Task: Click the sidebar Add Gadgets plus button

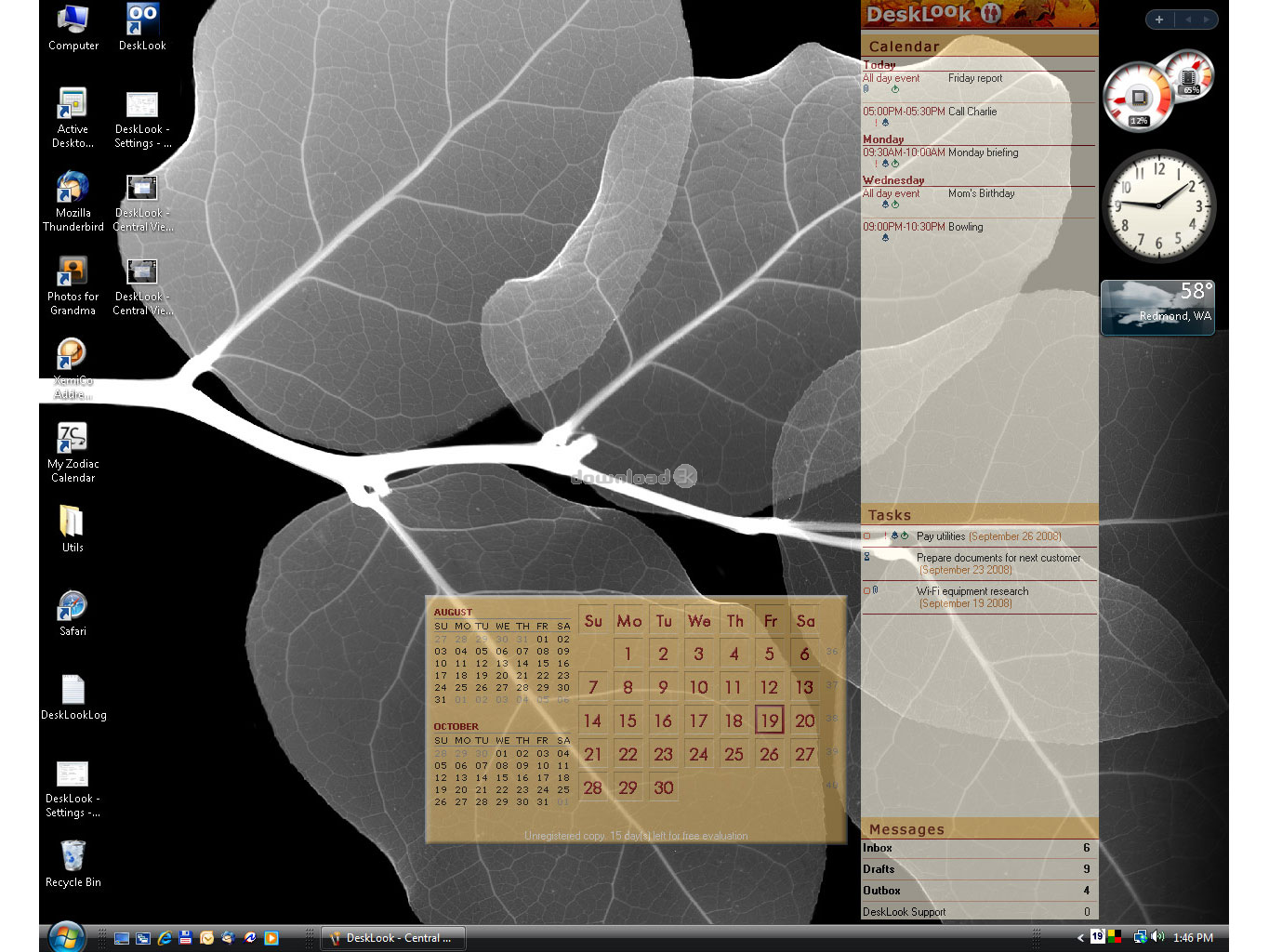Action: (x=1159, y=20)
